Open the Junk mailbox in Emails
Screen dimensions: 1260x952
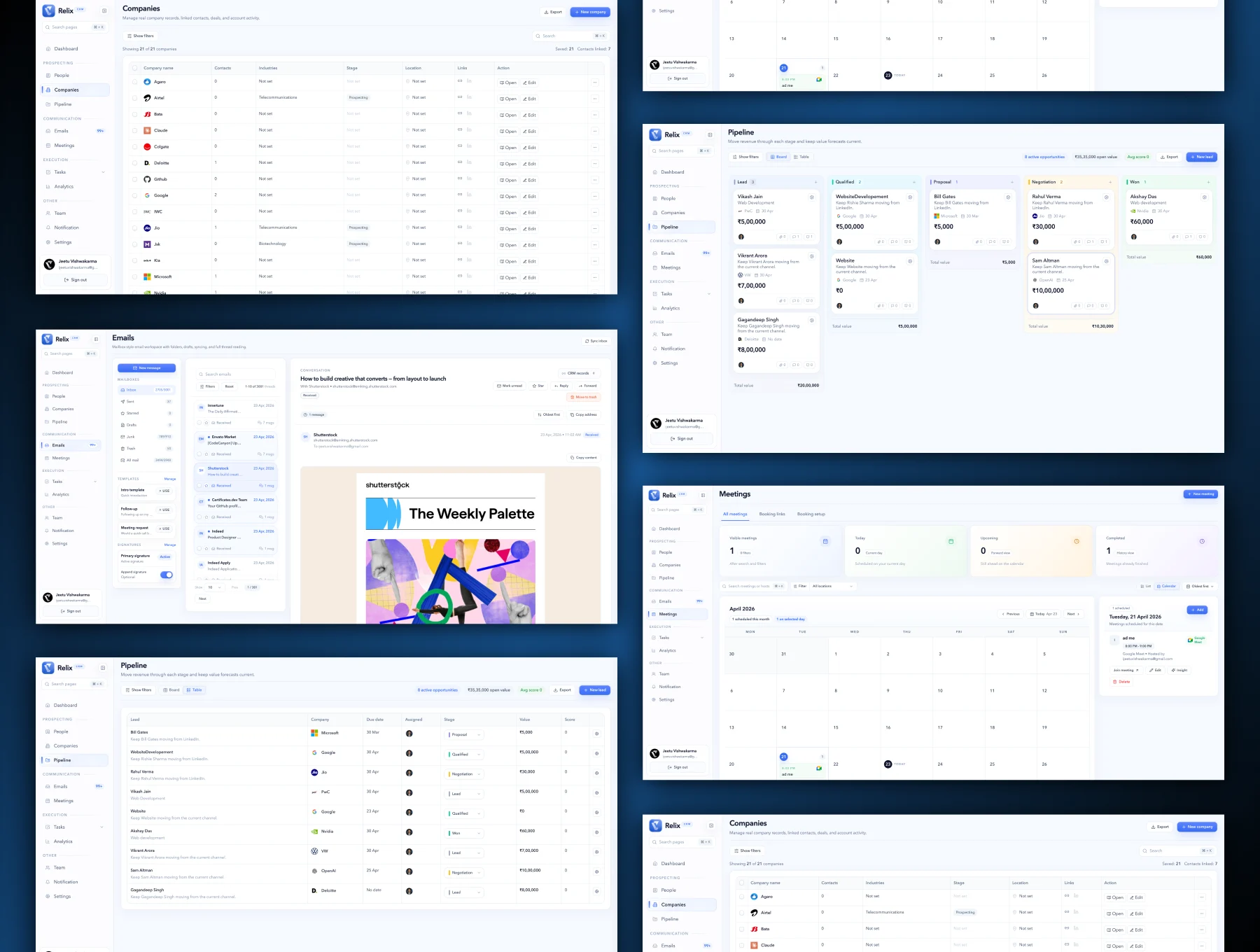pyautogui.click(x=146, y=437)
